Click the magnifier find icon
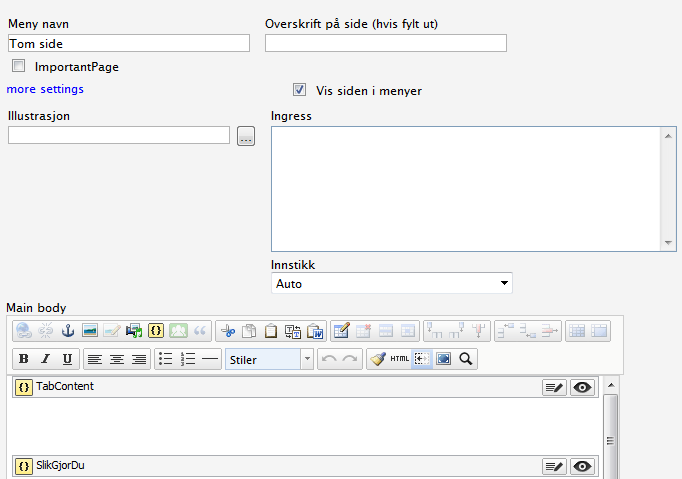 pyautogui.click(x=465, y=359)
